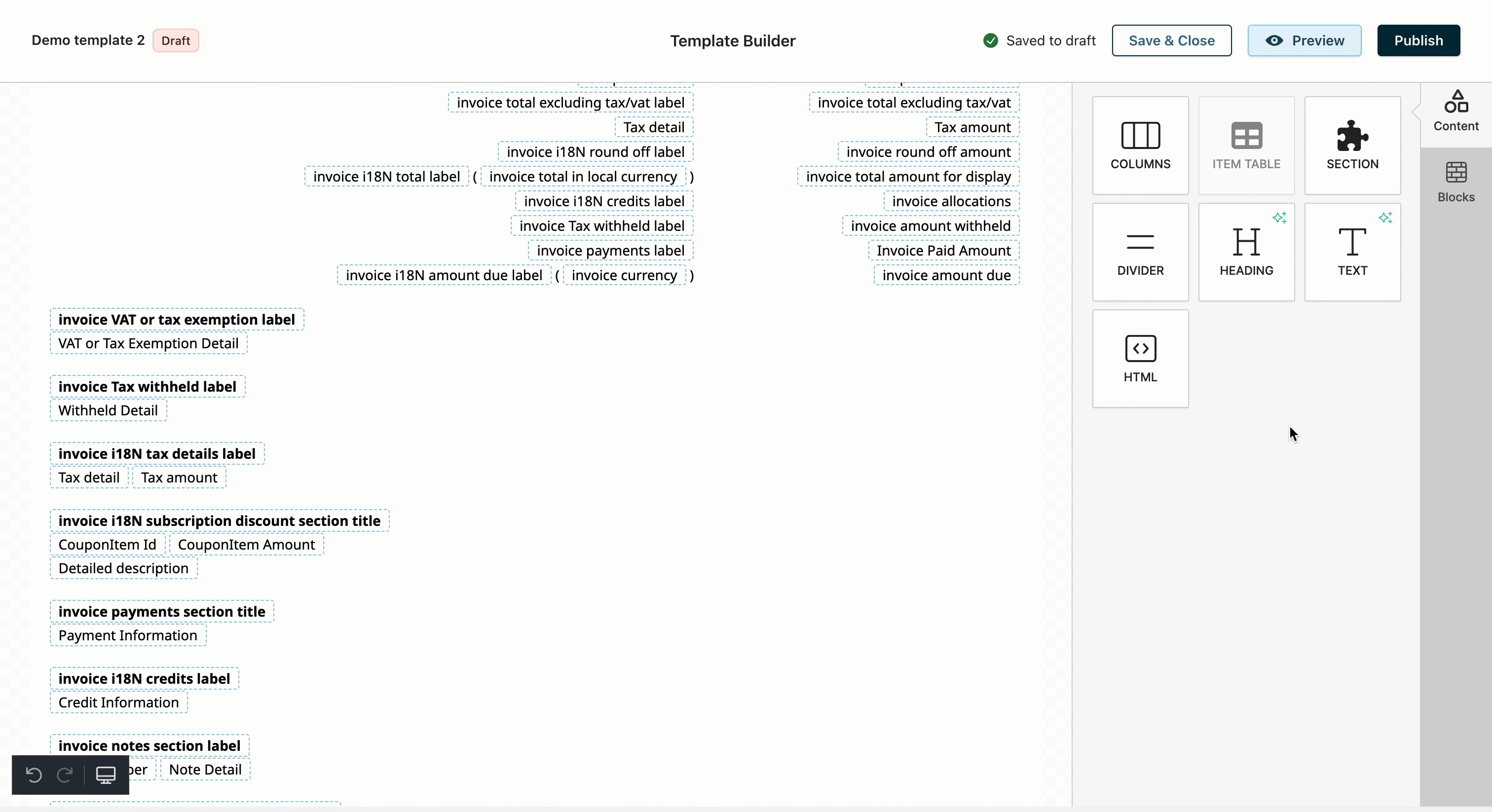Screen dimensions: 1492x812
Task: Select the Item Table content block
Action: (x=1246, y=146)
